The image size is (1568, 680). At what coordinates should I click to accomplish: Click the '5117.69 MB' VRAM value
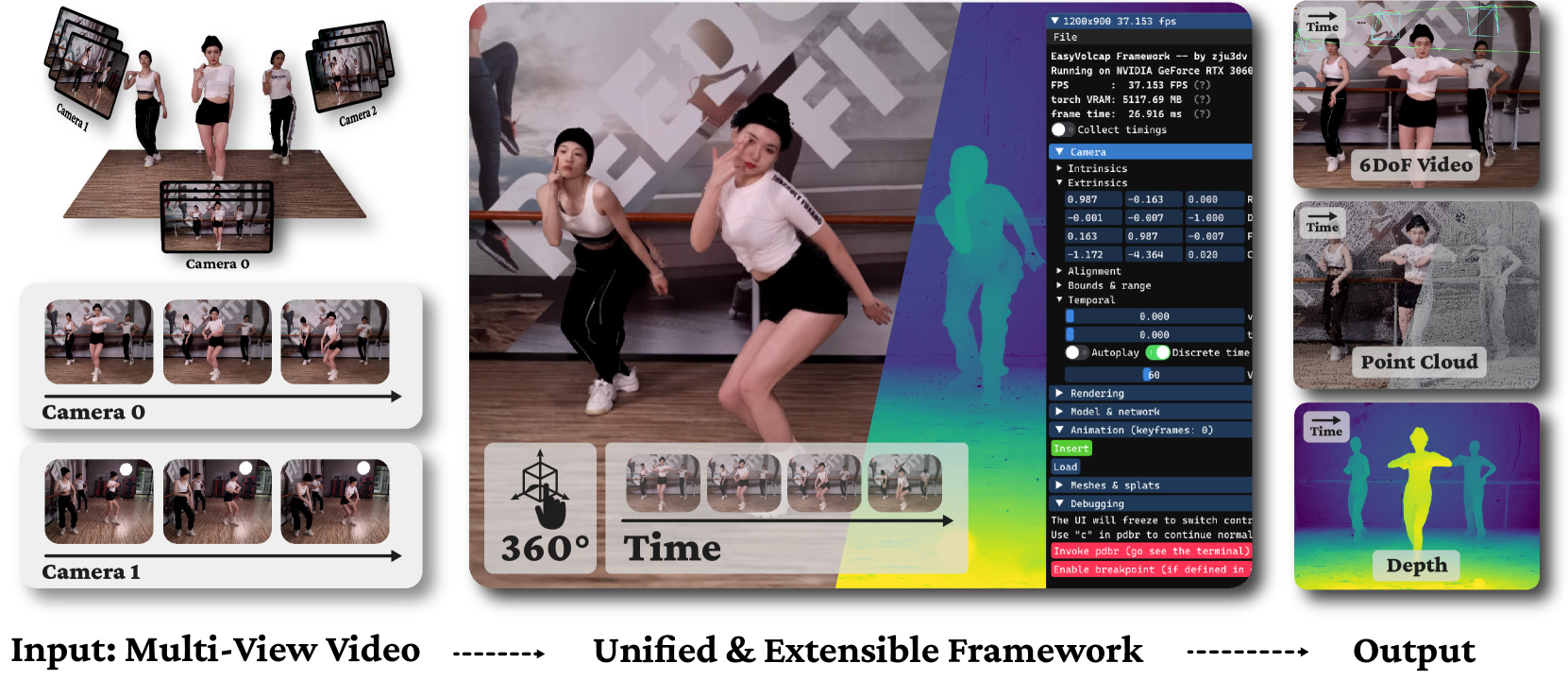pyautogui.click(x=1152, y=99)
